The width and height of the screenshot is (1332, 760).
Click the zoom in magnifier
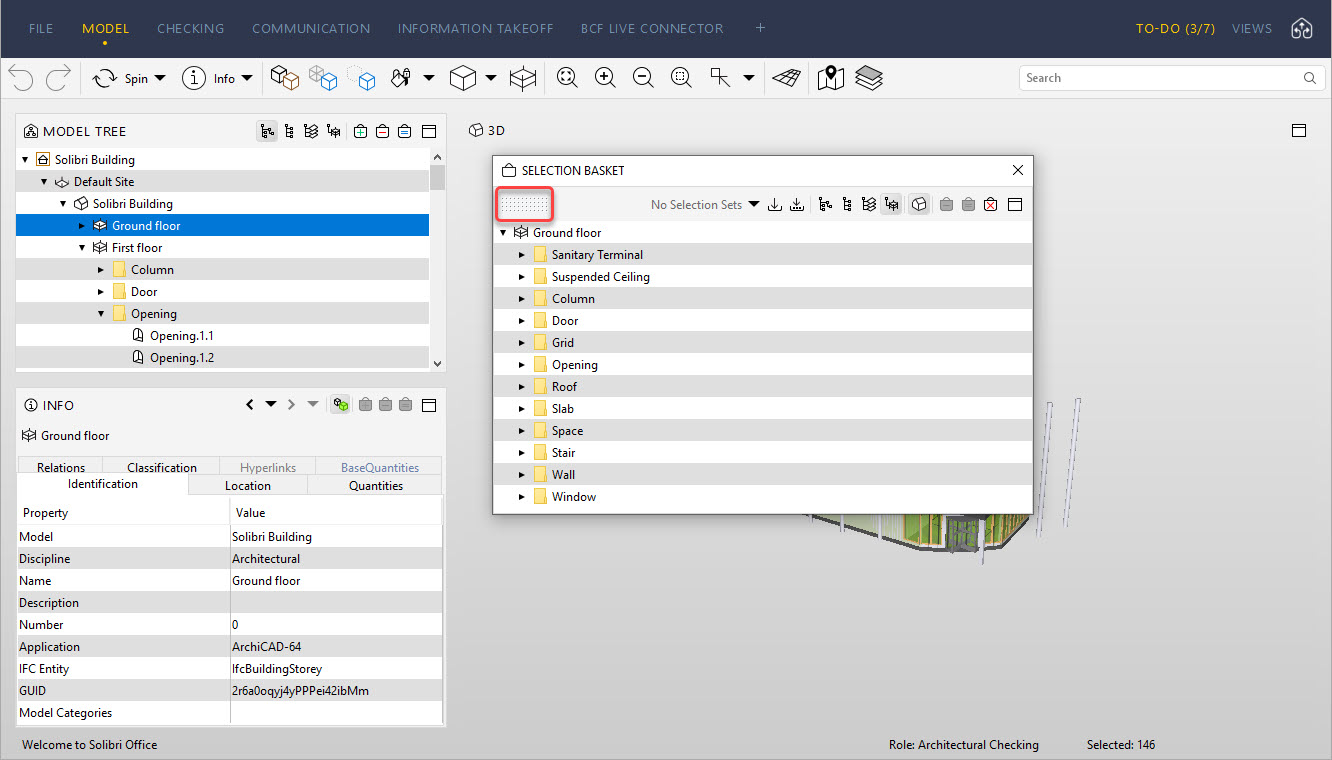(605, 78)
